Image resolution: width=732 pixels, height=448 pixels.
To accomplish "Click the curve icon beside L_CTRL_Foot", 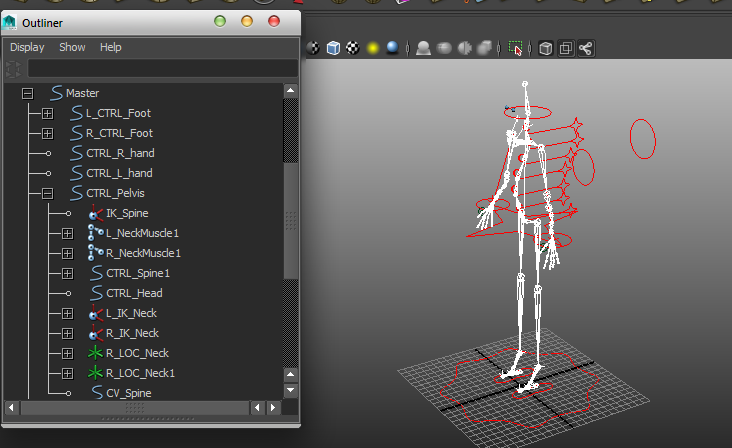I will pyautogui.click(x=77, y=113).
